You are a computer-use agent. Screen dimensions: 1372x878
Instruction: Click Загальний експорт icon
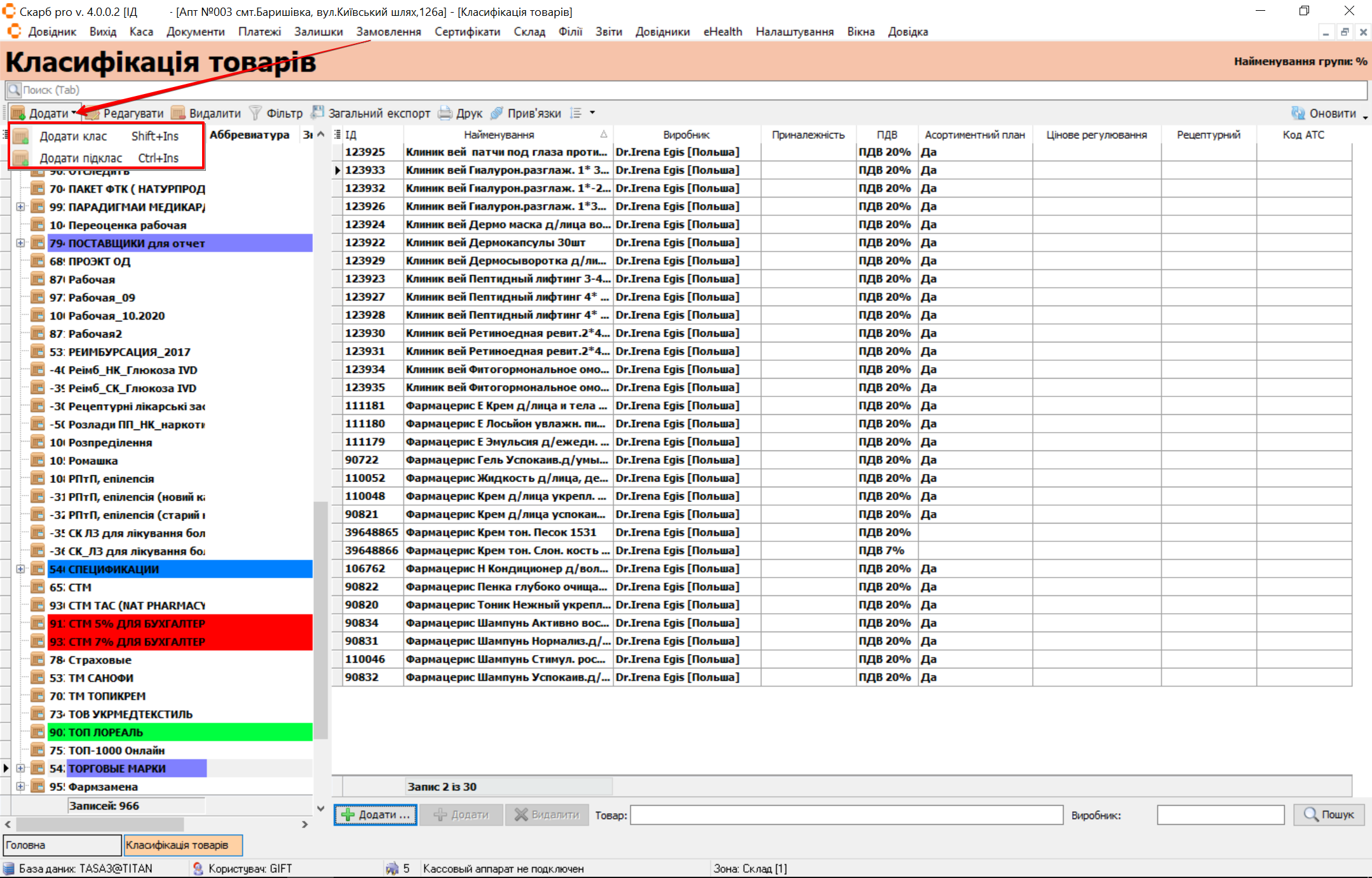coord(317,113)
